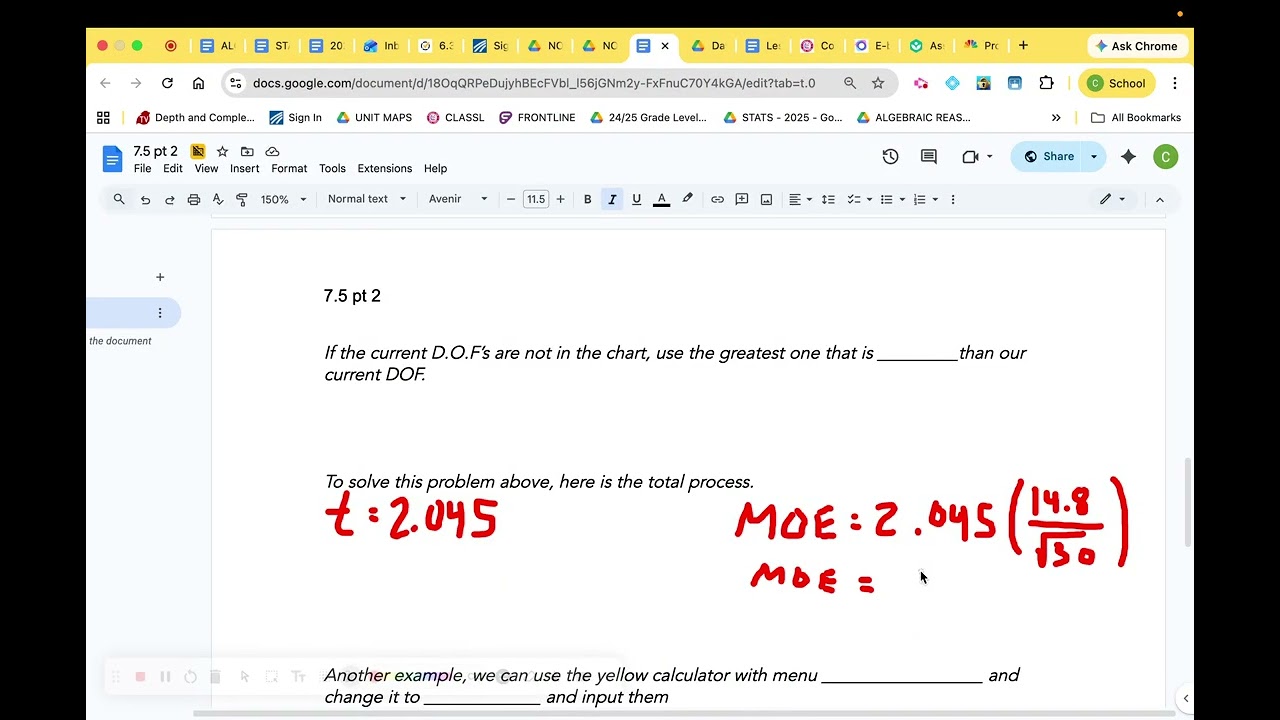Add a new document tab
Viewport: 1280px width, 720px height.
click(160, 277)
